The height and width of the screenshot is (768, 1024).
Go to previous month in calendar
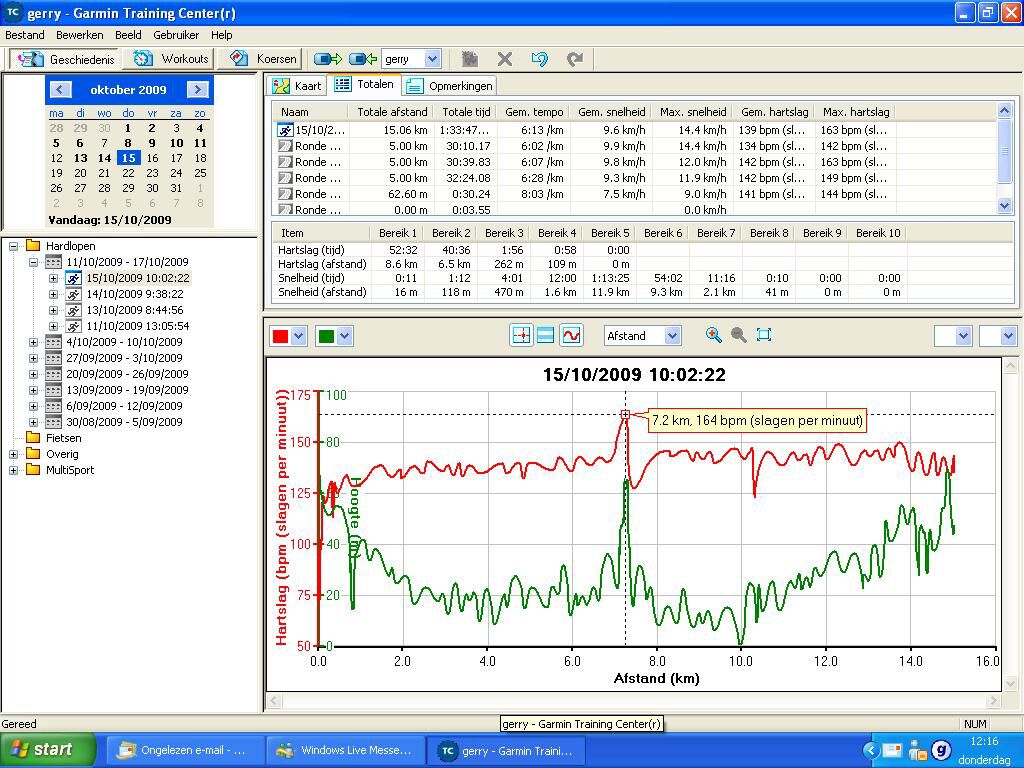(x=59, y=90)
